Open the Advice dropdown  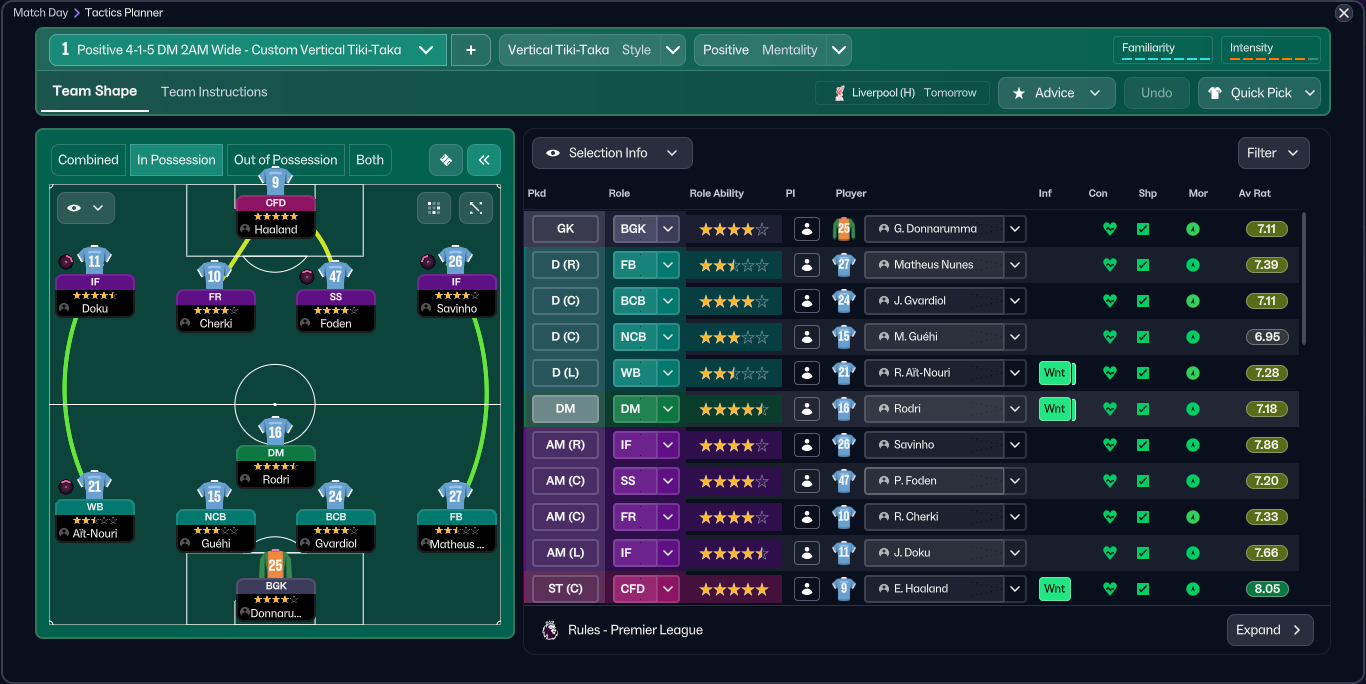tap(1056, 93)
